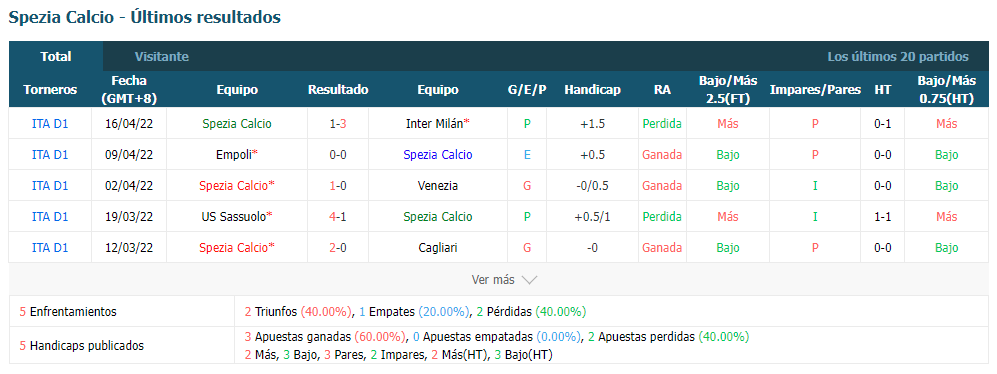This screenshot has height=374, width=997.
Task: Click Venezia team name
Action: click(437, 186)
